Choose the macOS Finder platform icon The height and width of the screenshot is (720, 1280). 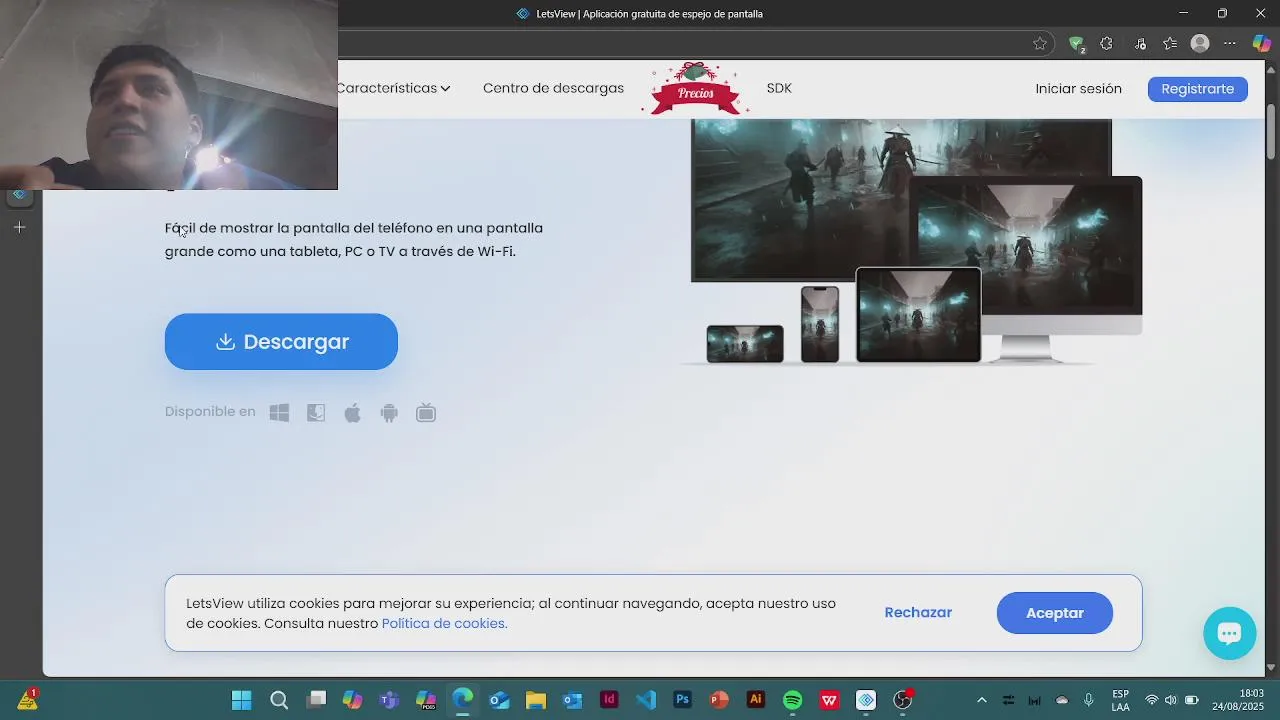point(316,413)
